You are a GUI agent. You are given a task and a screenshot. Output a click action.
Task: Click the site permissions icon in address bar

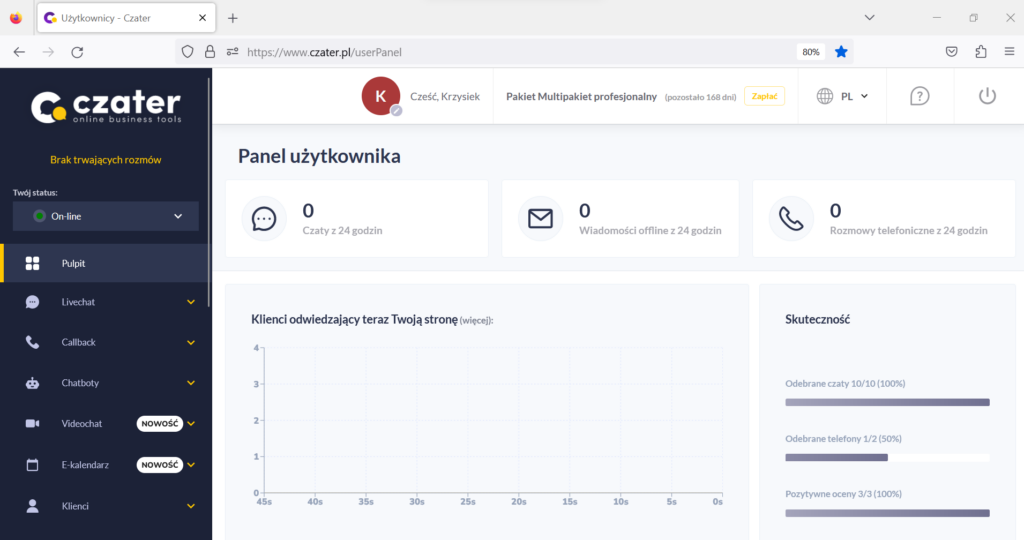(x=232, y=52)
